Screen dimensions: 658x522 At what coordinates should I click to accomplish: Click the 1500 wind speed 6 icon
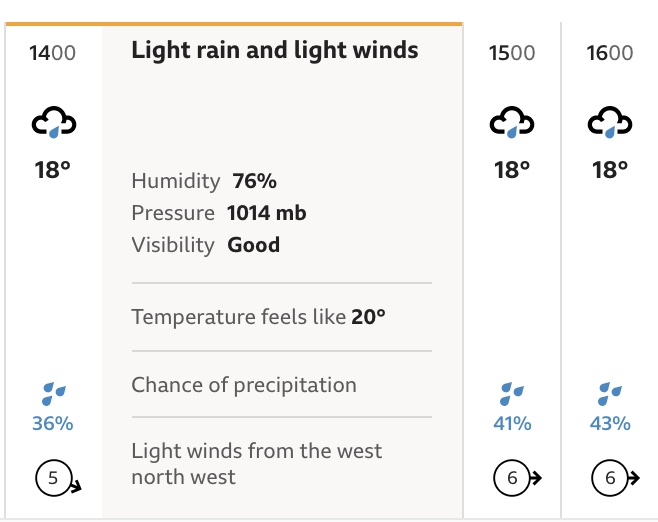pos(517,478)
